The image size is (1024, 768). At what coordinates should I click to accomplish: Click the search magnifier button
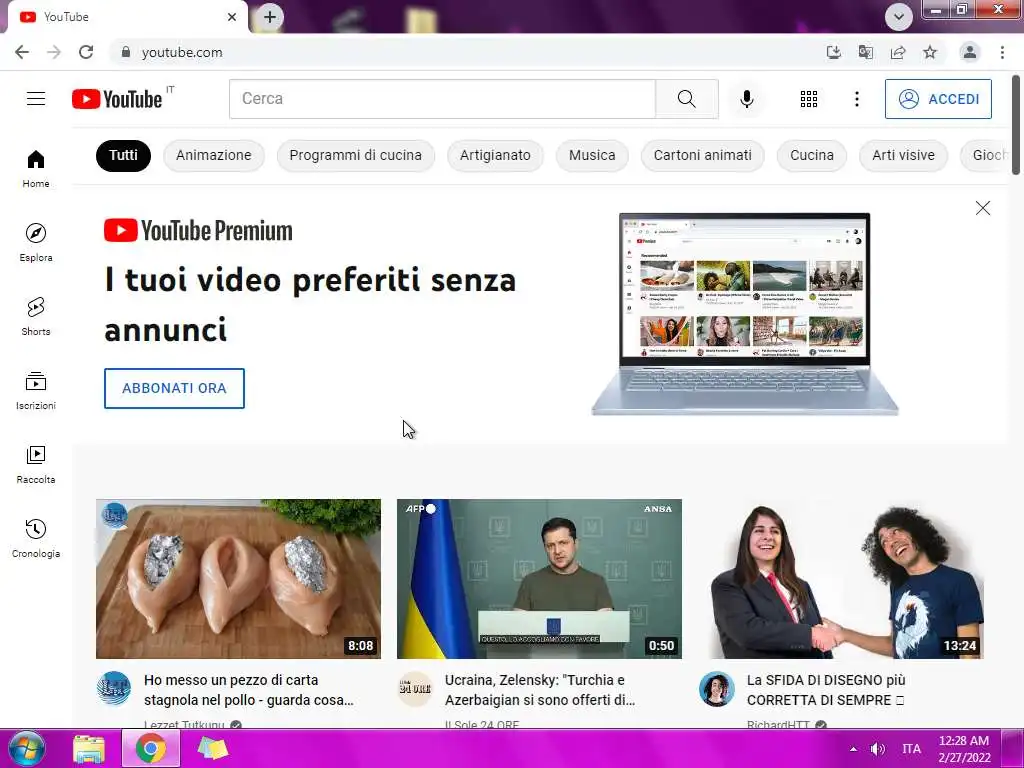[x=686, y=99]
